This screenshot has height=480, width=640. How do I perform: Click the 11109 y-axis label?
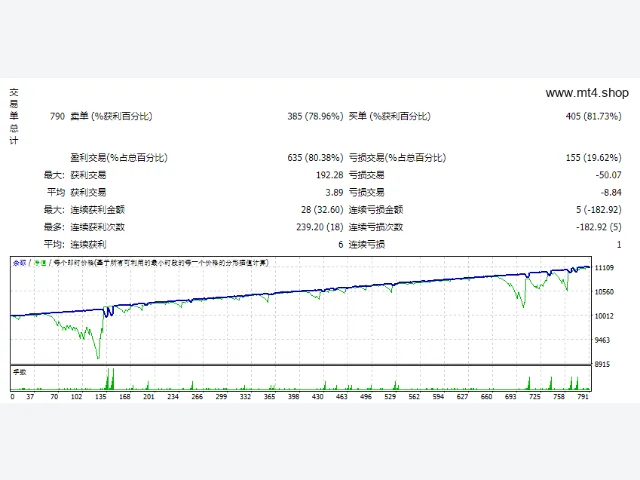click(x=604, y=268)
